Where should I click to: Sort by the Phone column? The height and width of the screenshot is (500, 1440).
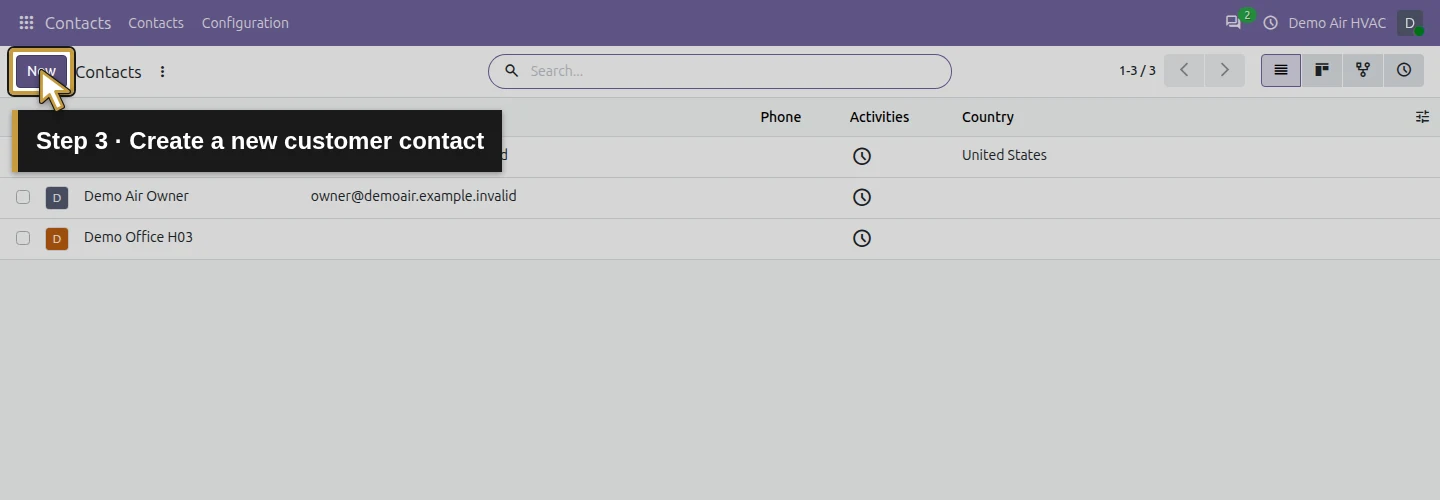point(780,117)
